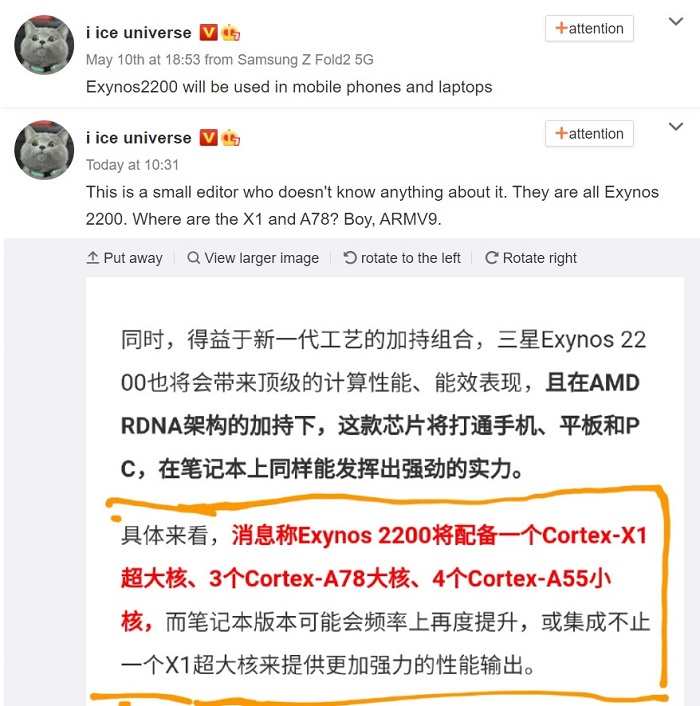Open avatar of first ice universe post
The image size is (700, 706).
coord(44,45)
